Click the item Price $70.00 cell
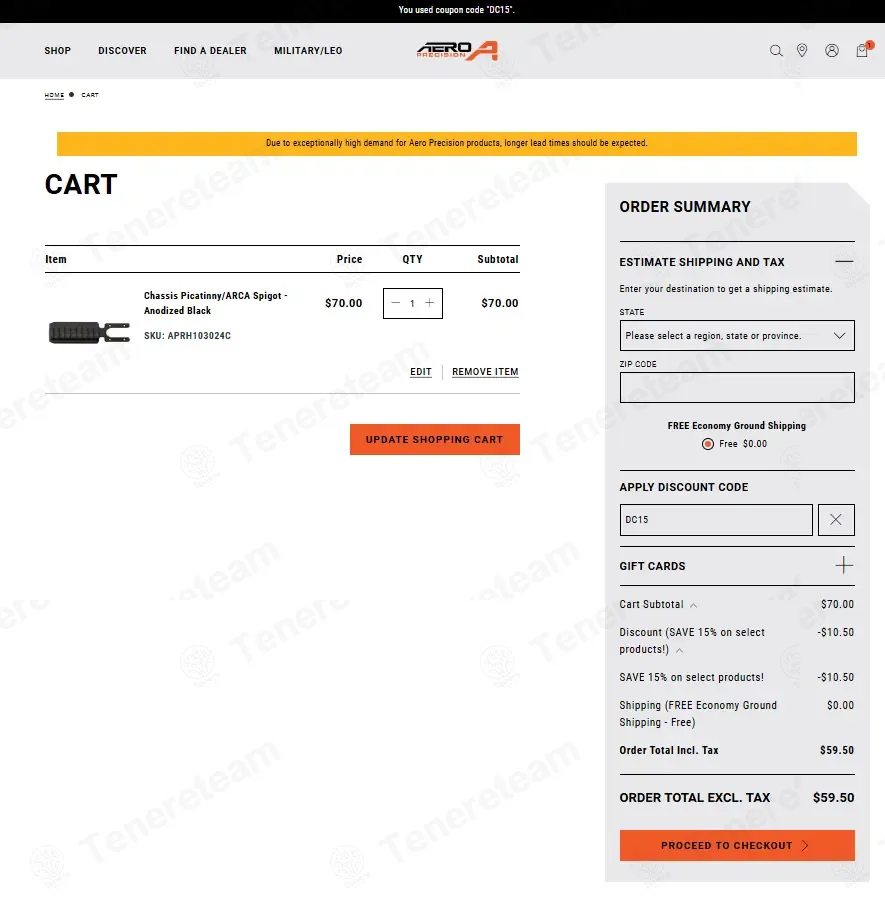 [x=343, y=303]
